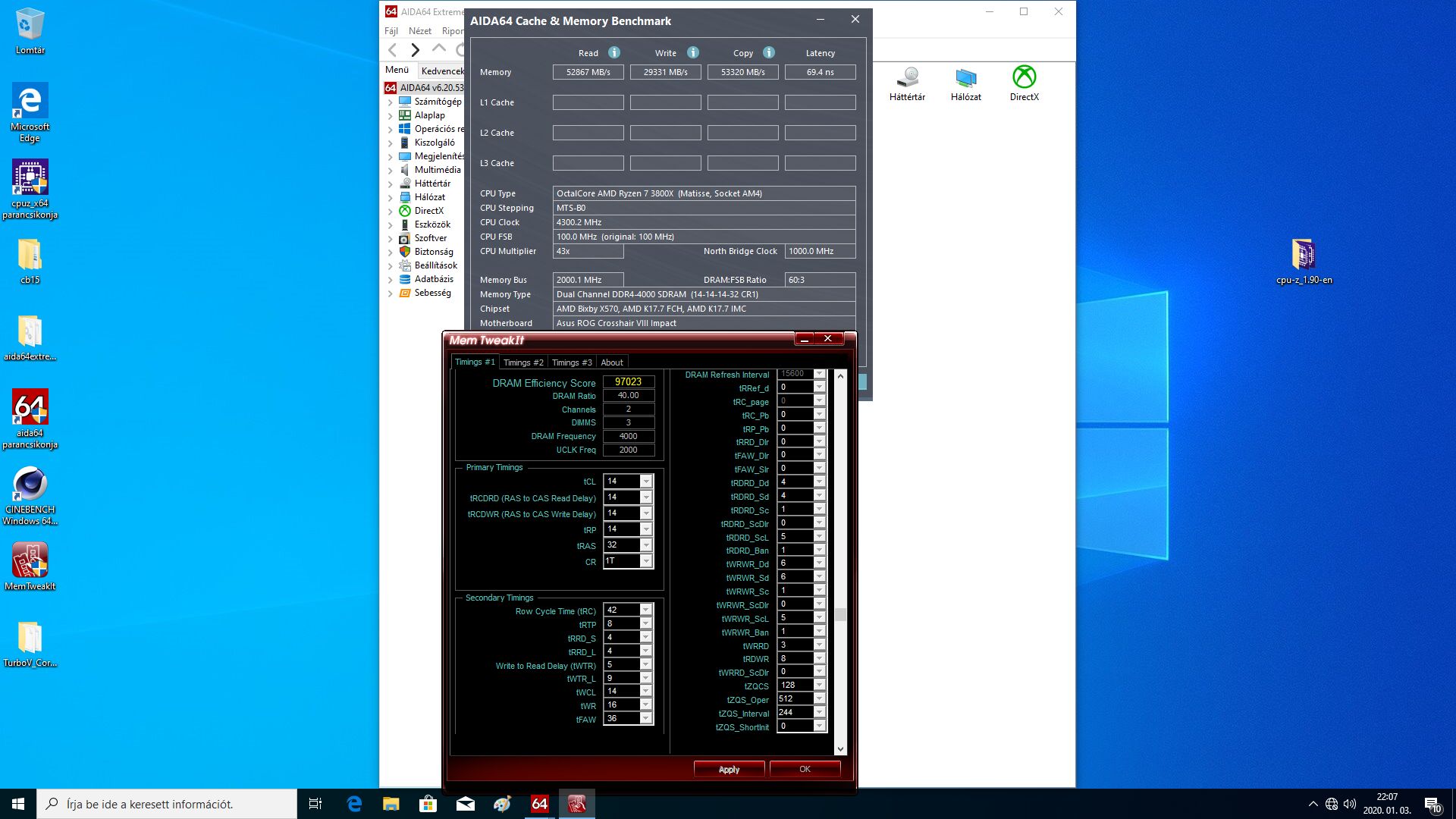The image size is (1456, 819).
Task: Open tRP timing dropdown
Action: coord(646,529)
